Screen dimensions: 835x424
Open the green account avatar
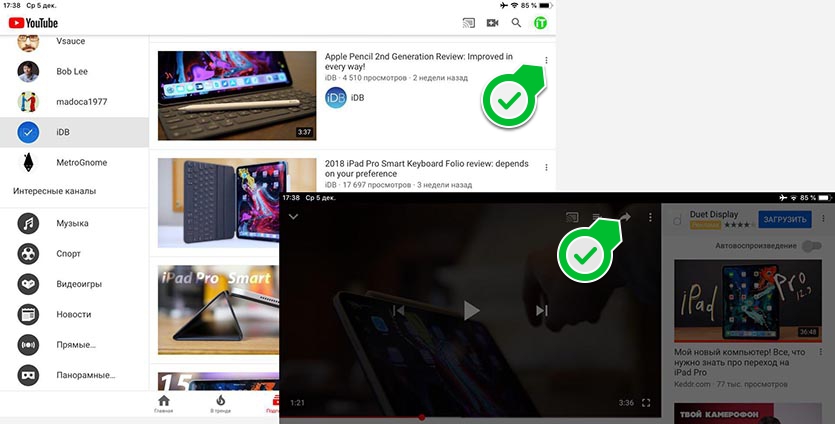[x=541, y=23]
